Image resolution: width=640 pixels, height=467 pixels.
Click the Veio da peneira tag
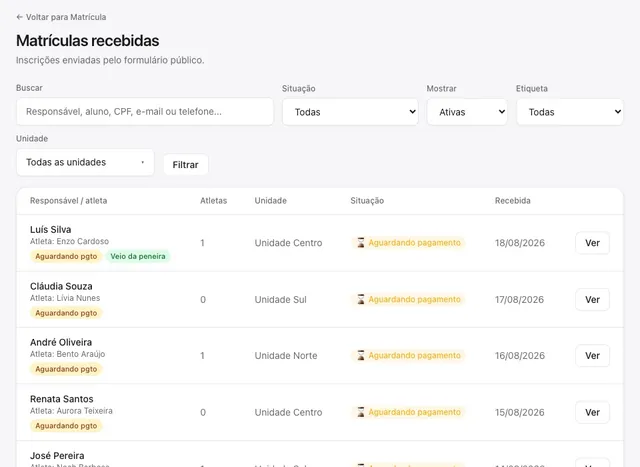pyautogui.click(x=138, y=256)
